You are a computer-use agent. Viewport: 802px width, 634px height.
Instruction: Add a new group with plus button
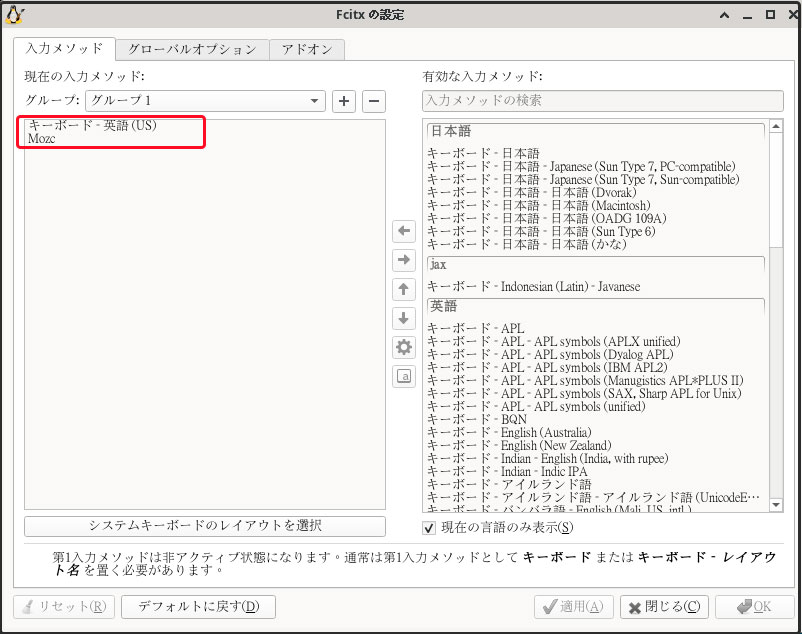coord(344,101)
